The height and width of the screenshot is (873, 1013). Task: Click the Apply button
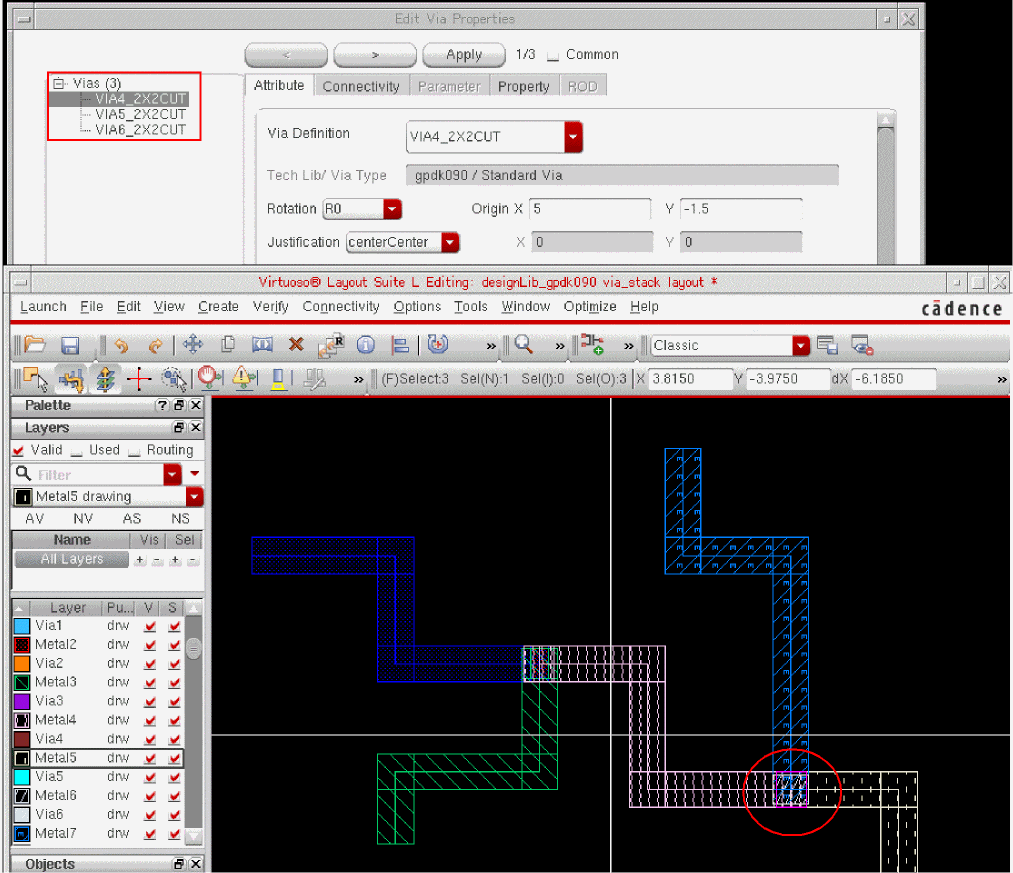point(463,55)
